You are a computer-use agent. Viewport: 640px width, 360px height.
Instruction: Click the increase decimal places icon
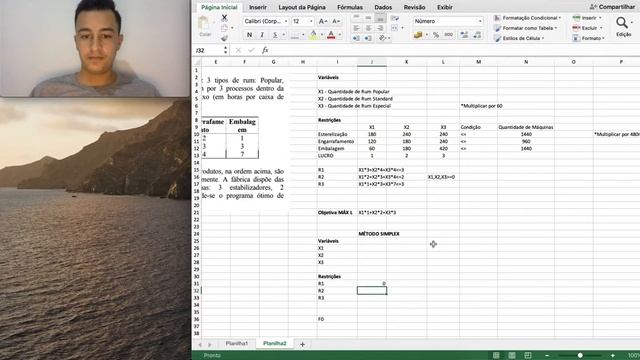(464, 35)
